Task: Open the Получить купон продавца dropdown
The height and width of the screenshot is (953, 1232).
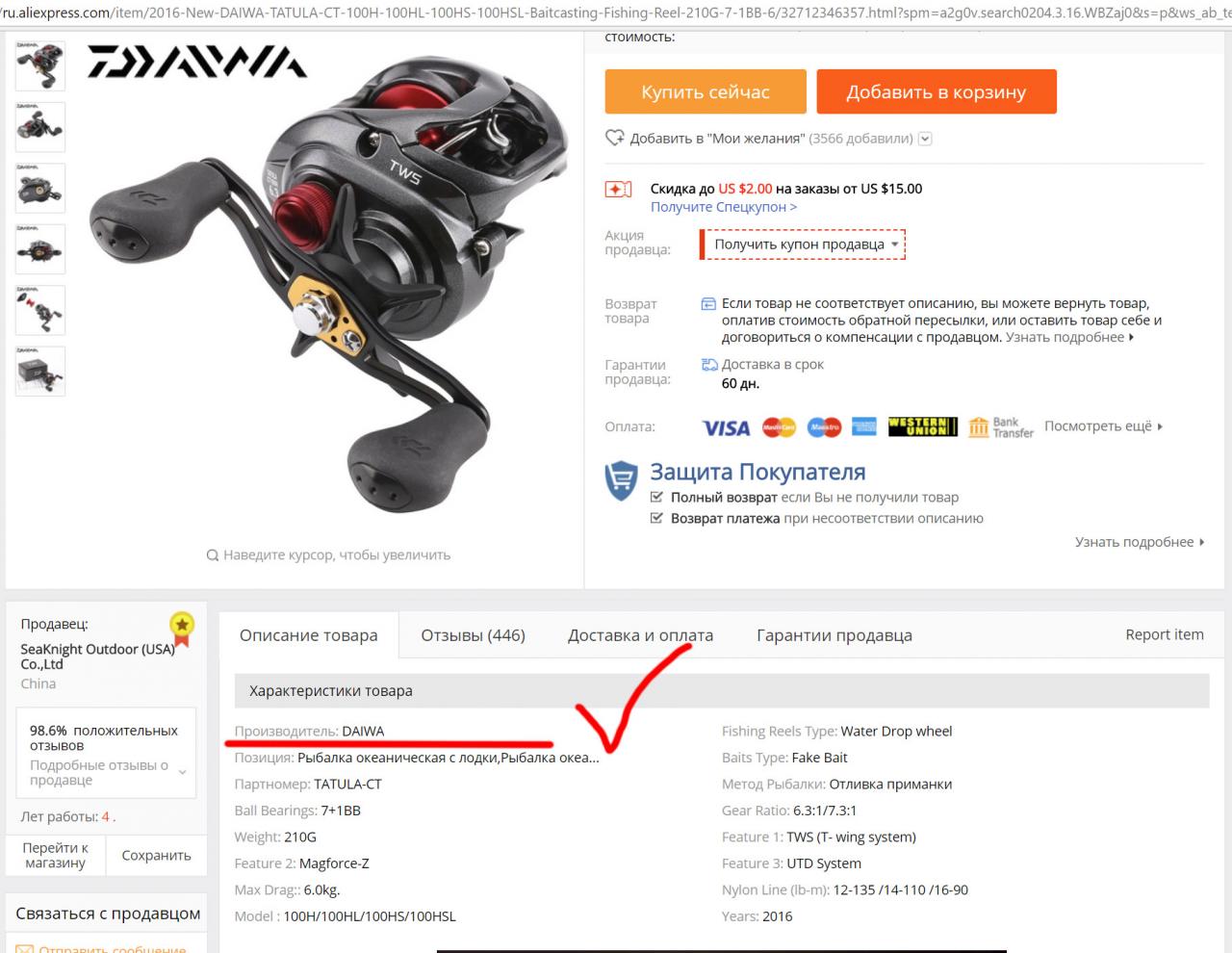Action: tap(803, 245)
